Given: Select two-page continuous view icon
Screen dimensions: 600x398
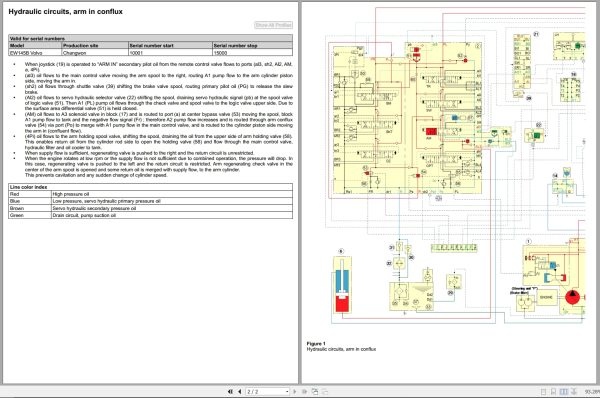Looking at the screenshot, I should tap(574, 391).
